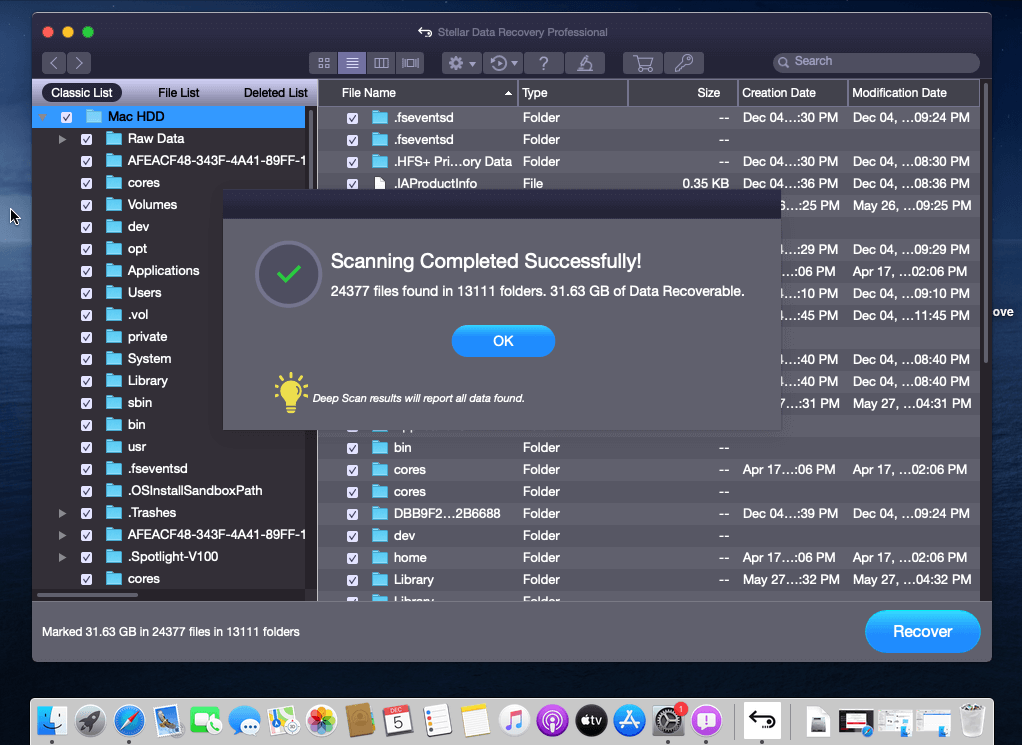1022x745 pixels.
Task: Click the left panel horizontal scrollbar
Action: tap(87, 594)
